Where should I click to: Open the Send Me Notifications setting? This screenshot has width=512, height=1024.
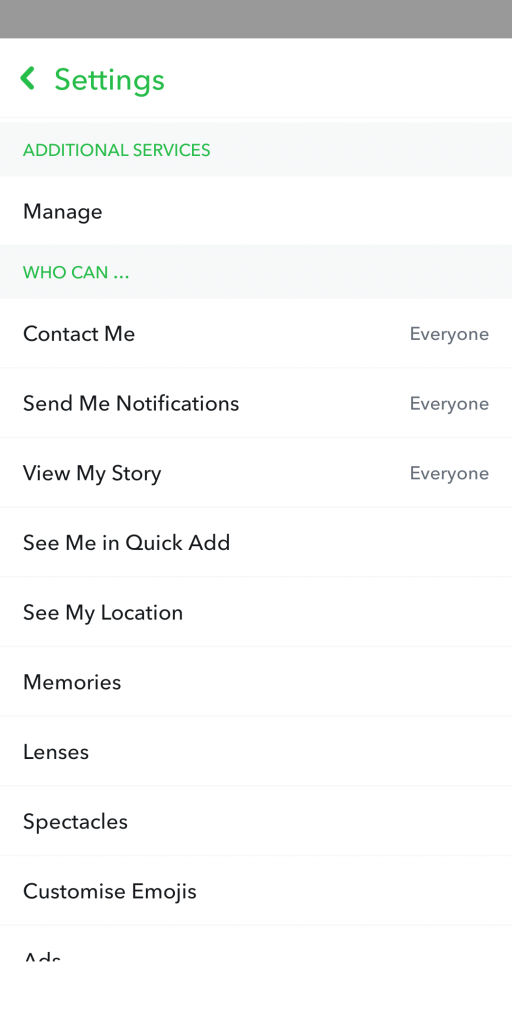tap(256, 403)
